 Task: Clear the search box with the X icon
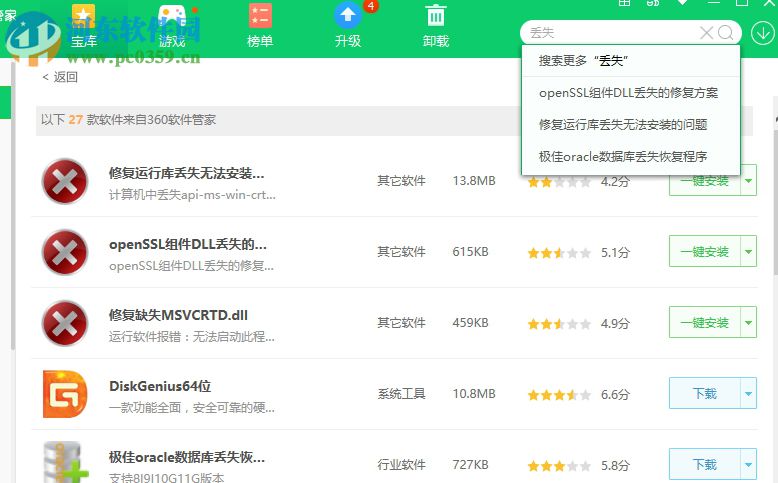tap(706, 33)
